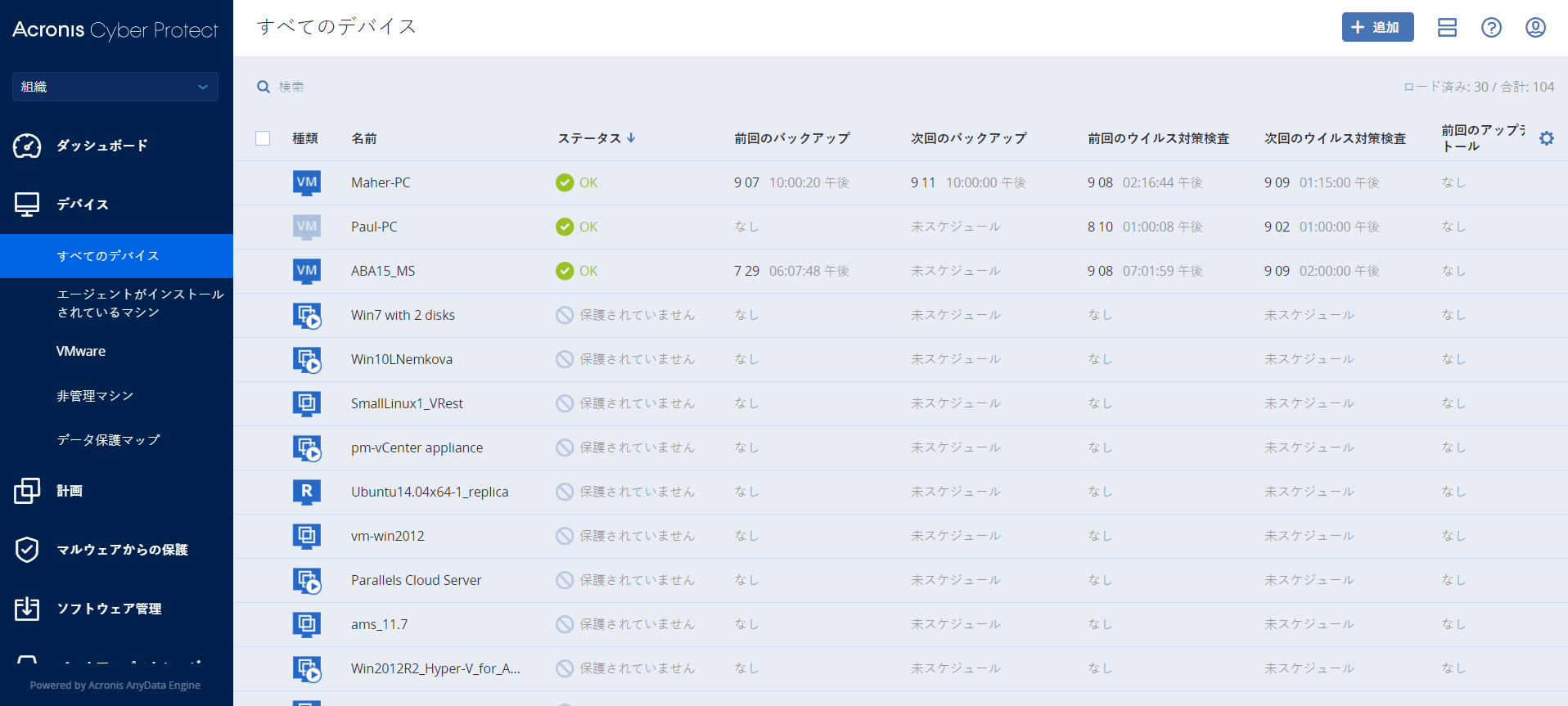
Task: Open table column settings gear
Action: pos(1546,138)
